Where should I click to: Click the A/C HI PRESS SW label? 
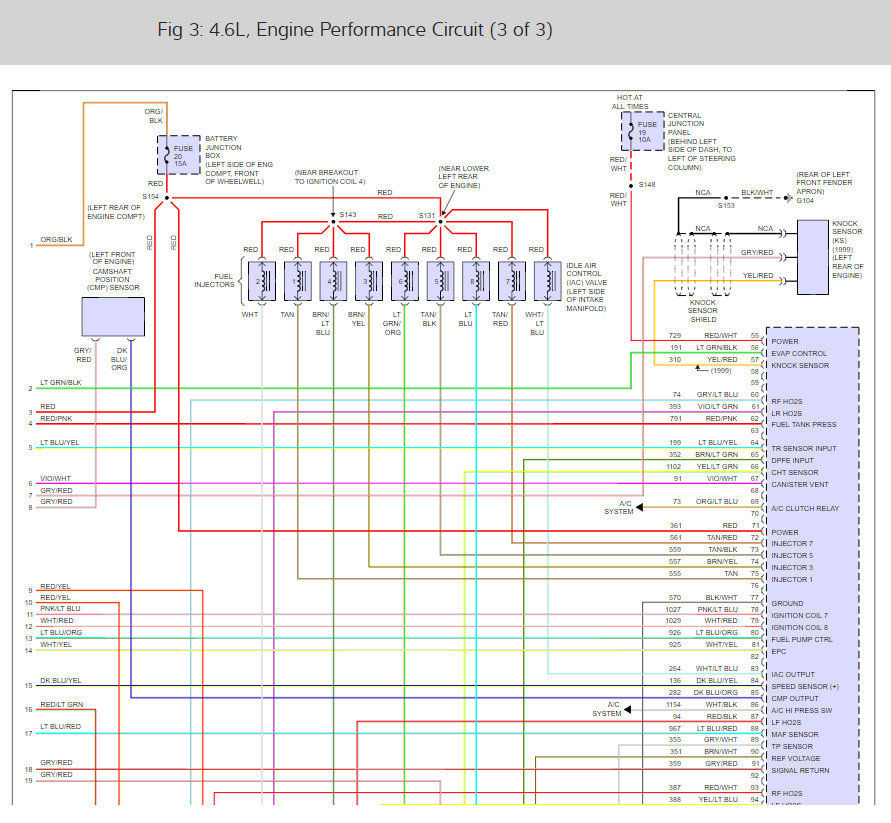click(x=801, y=710)
